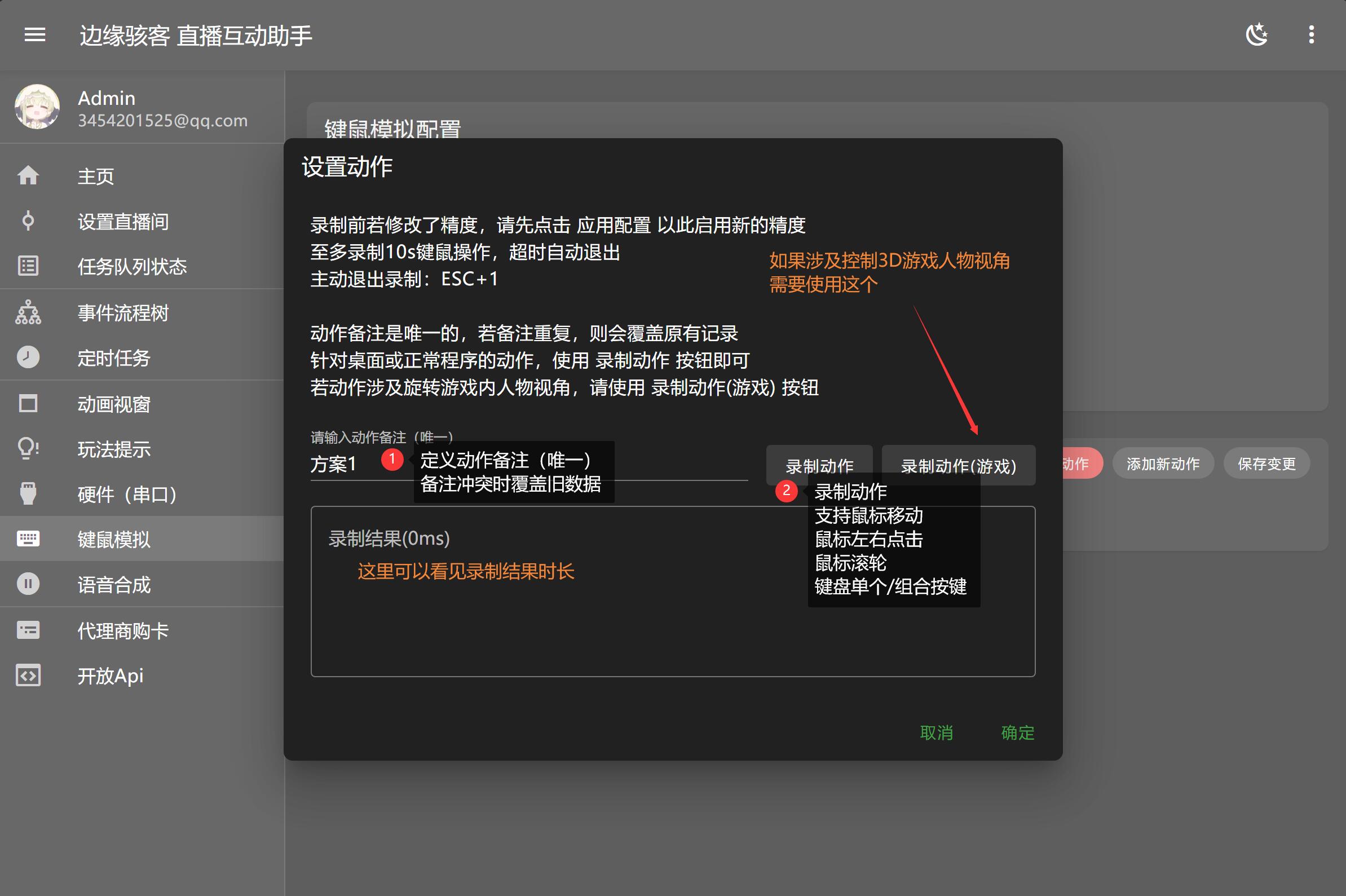The width and height of the screenshot is (1346, 896).
Task: Click 添加新动作 to add new action
Action: (x=1163, y=464)
